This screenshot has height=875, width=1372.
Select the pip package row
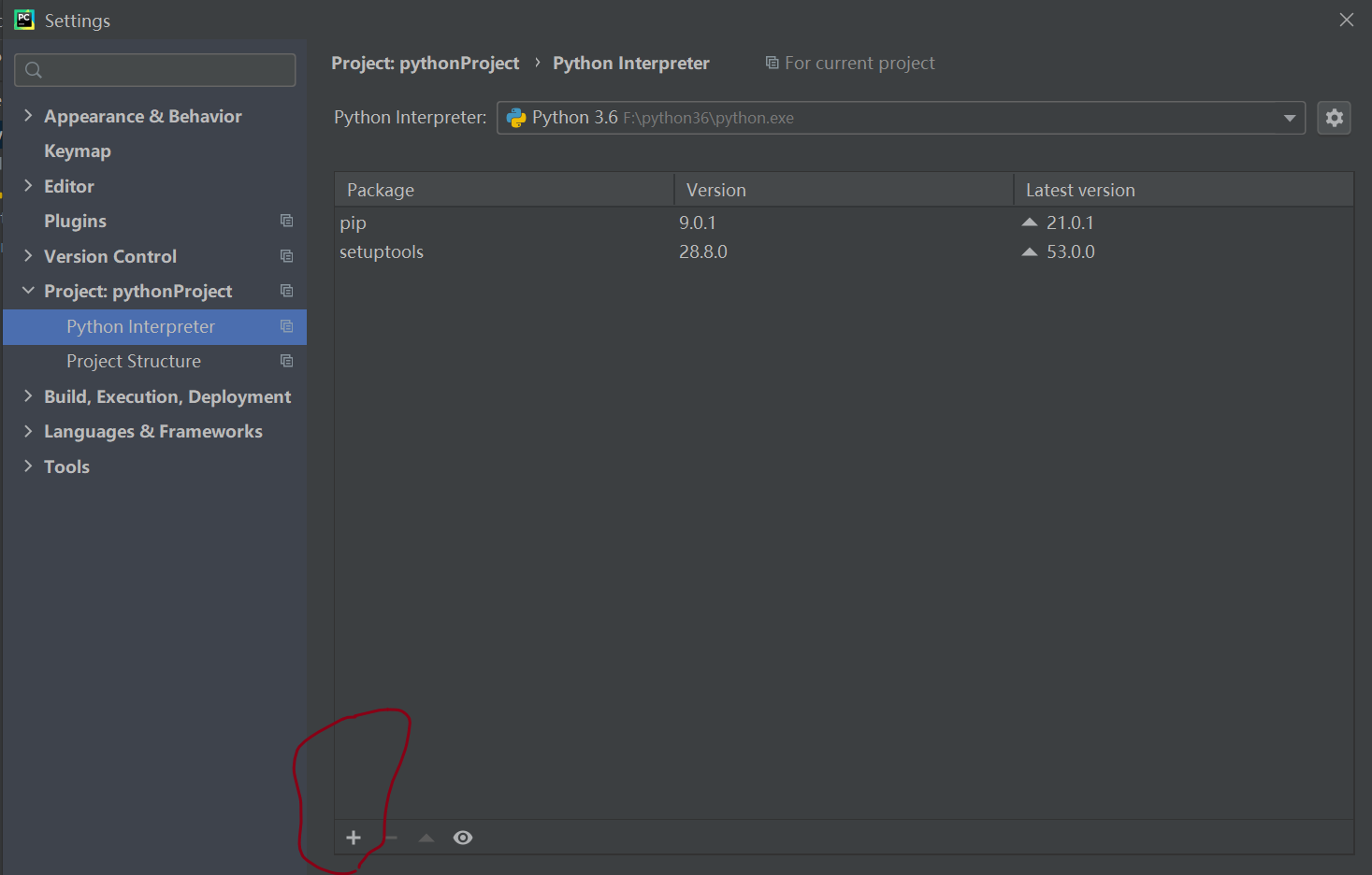tap(844, 222)
